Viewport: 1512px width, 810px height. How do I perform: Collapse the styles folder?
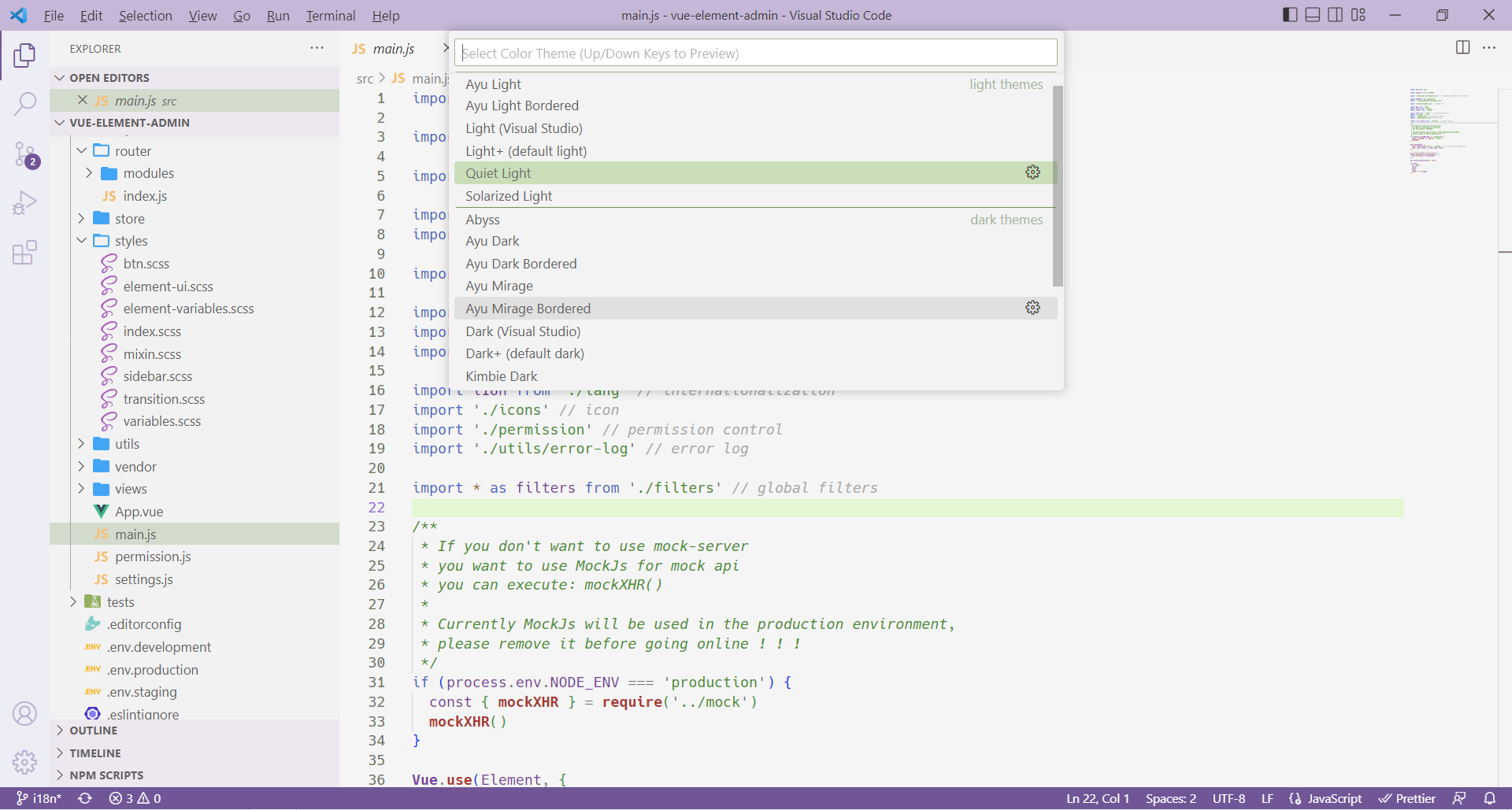pyautogui.click(x=131, y=241)
